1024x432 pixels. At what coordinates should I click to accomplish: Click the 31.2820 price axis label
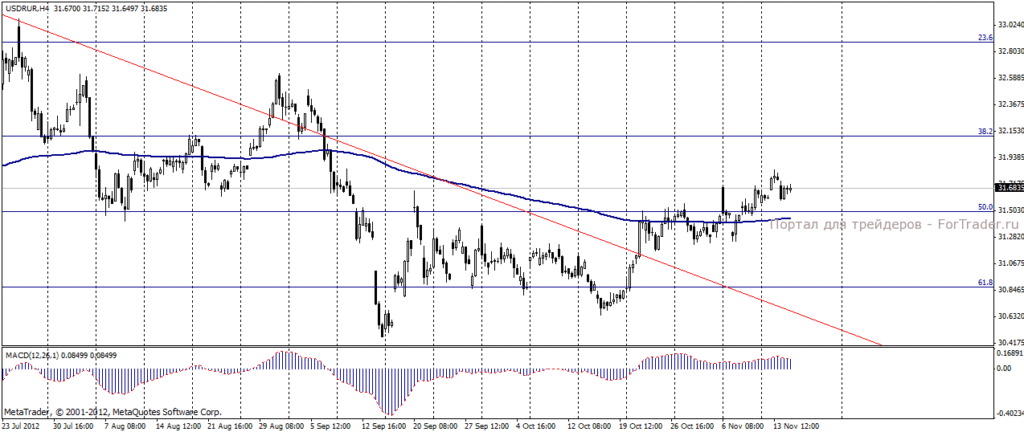[1010, 236]
